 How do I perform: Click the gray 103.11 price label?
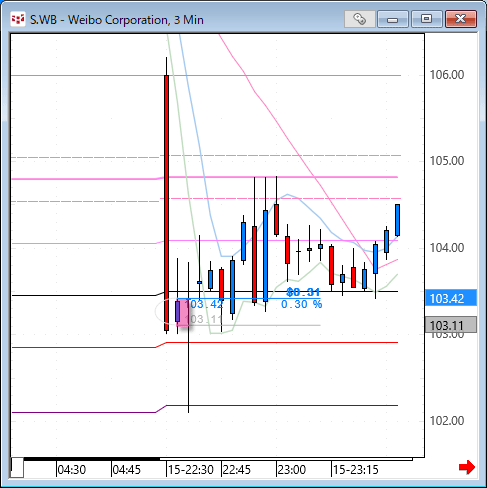(451, 325)
